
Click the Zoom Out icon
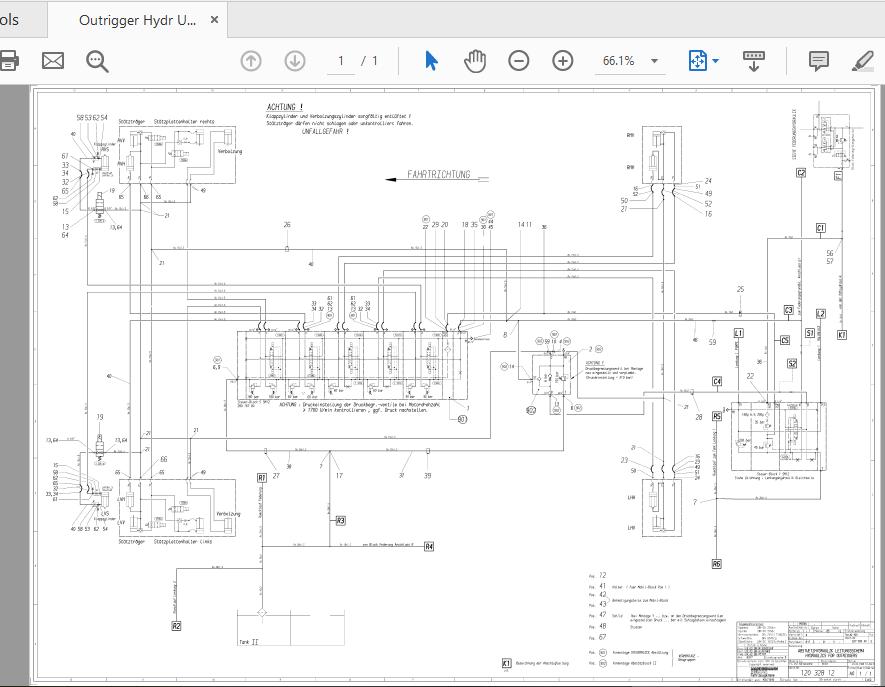[x=518, y=60]
